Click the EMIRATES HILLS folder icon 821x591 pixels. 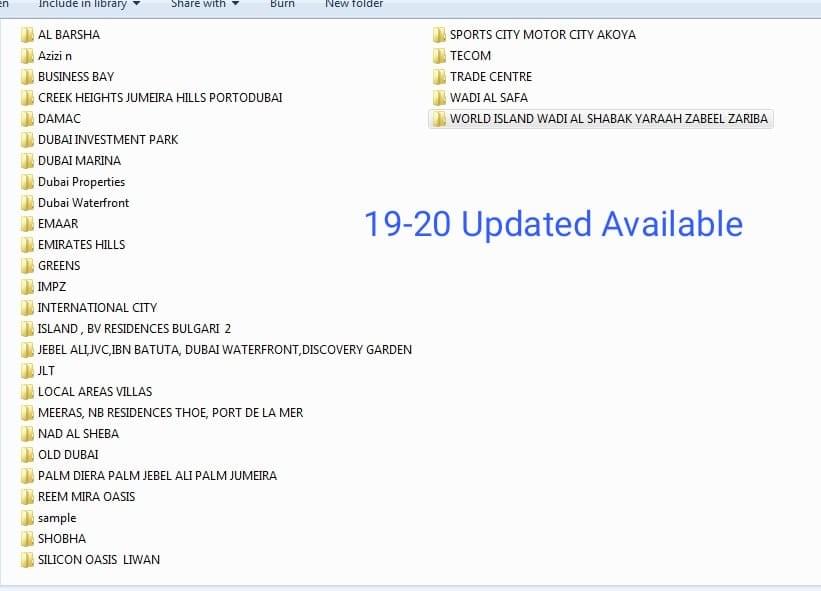pyautogui.click(x=27, y=245)
